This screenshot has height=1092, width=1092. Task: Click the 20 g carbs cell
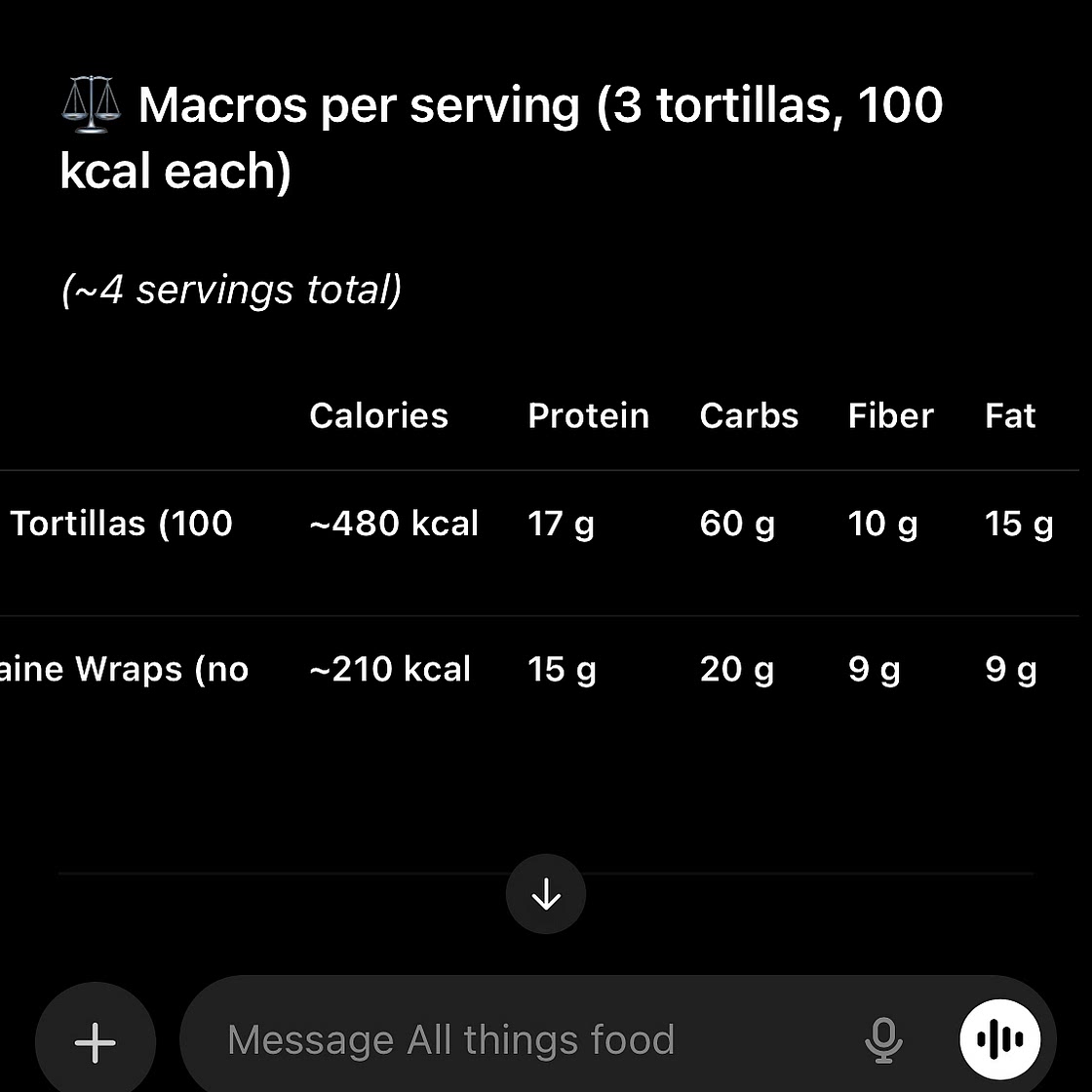736,670
